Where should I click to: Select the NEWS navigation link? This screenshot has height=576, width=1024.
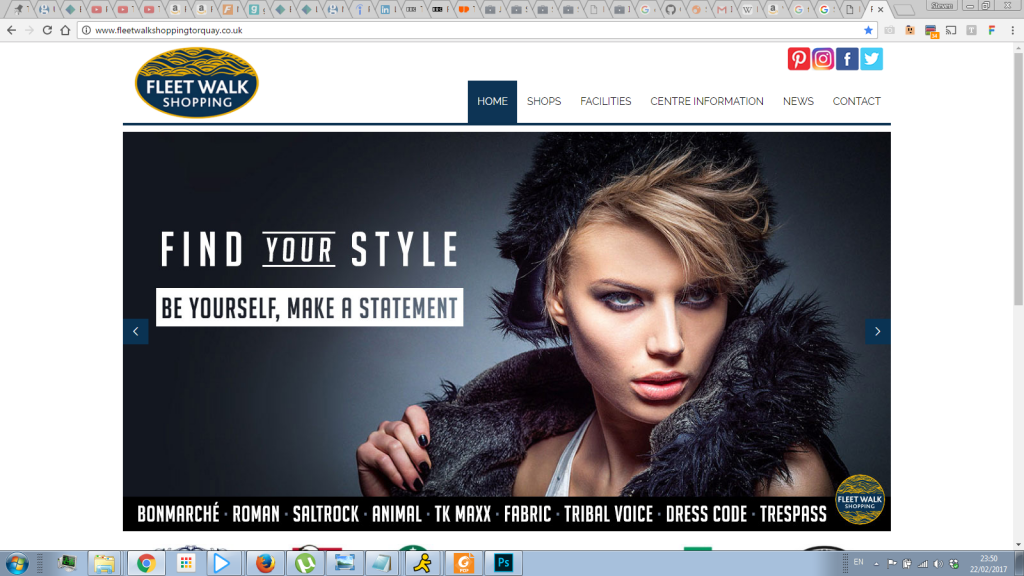click(x=798, y=101)
